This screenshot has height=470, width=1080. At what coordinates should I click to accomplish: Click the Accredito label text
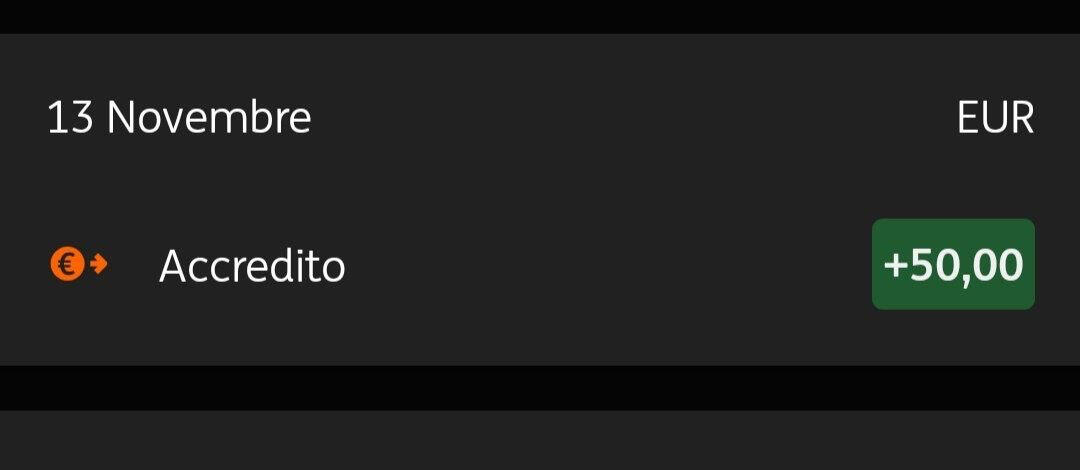point(252,266)
